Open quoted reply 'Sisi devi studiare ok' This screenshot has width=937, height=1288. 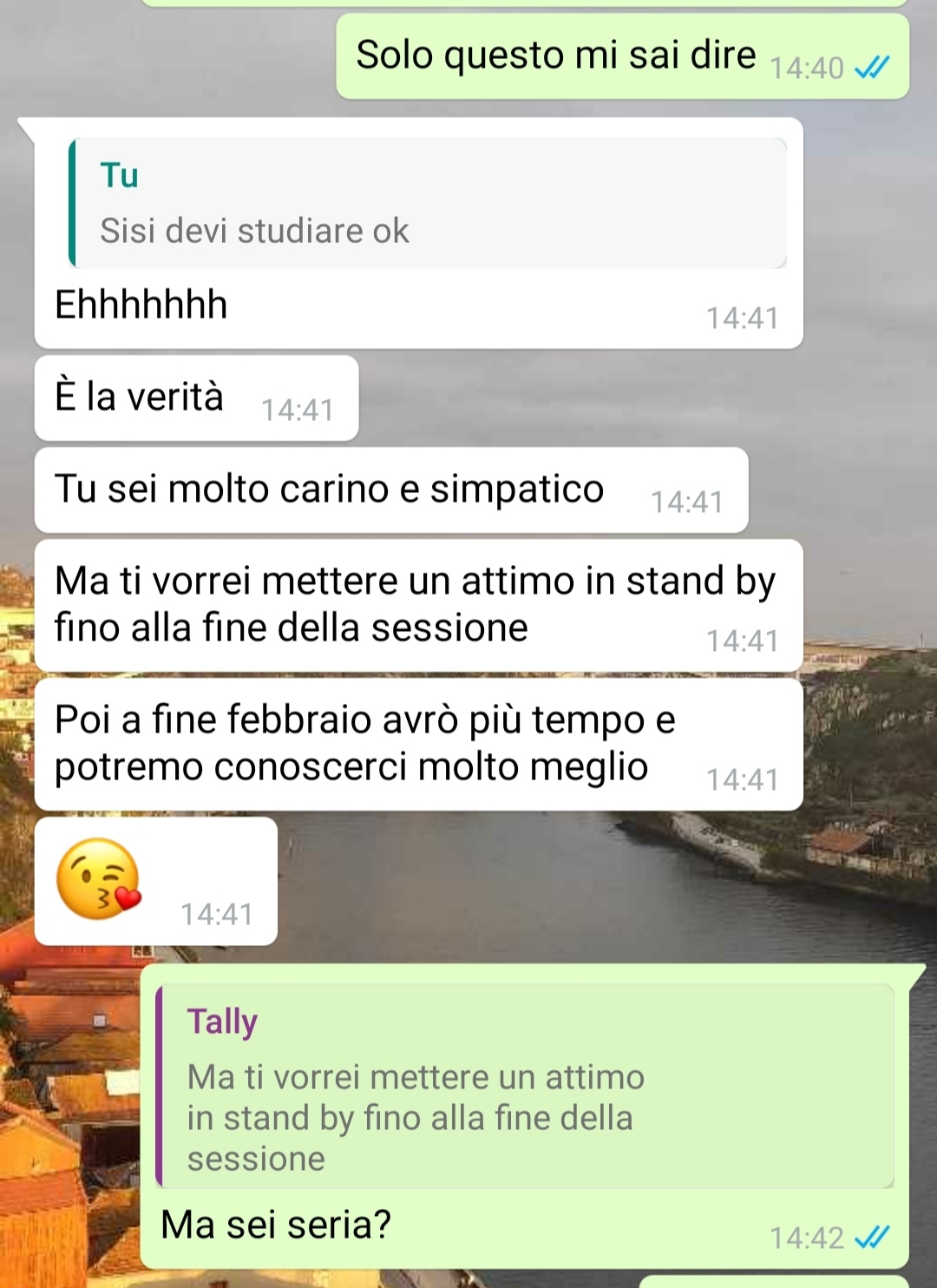coord(428,203)
